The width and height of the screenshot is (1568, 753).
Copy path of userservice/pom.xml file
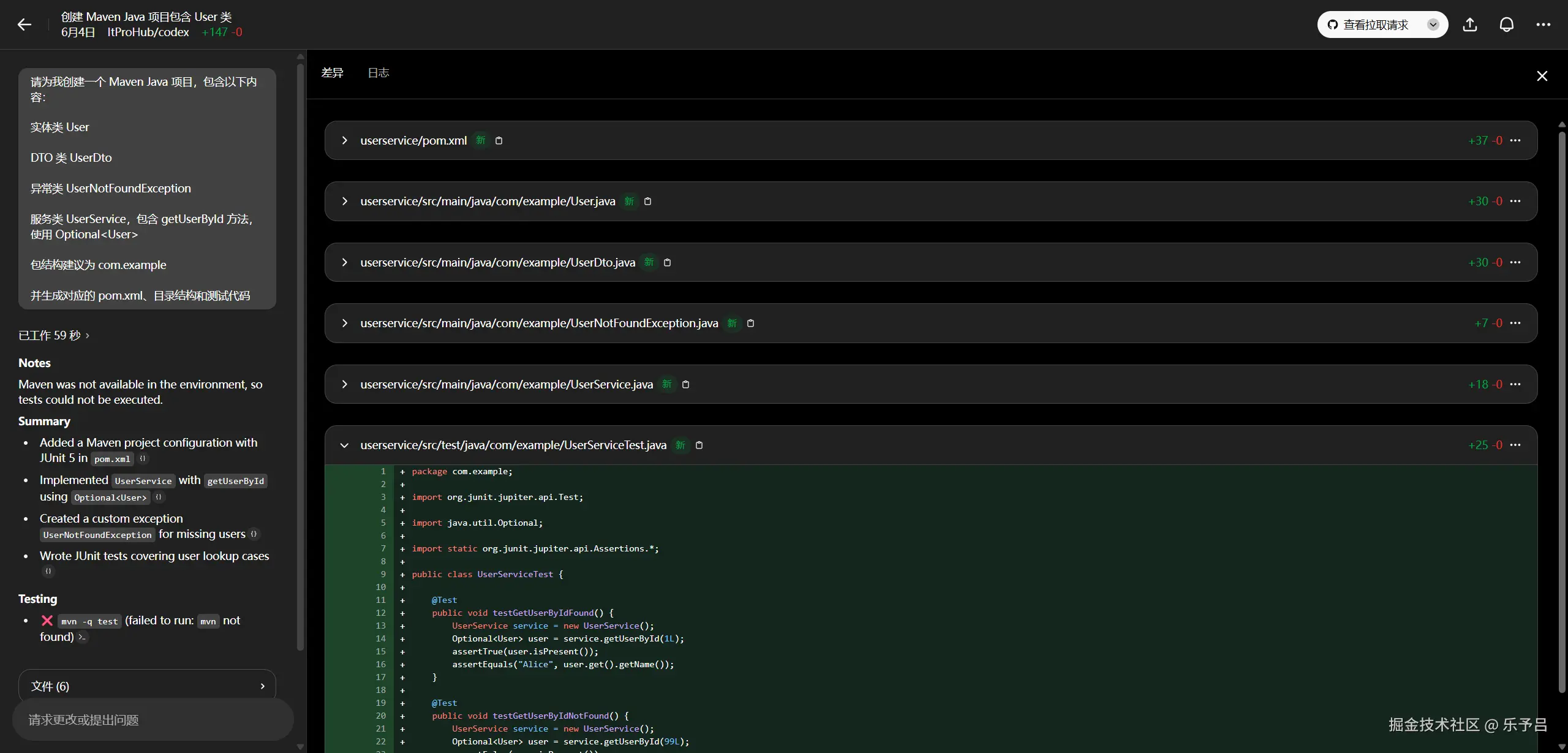(x=499, y=140)
